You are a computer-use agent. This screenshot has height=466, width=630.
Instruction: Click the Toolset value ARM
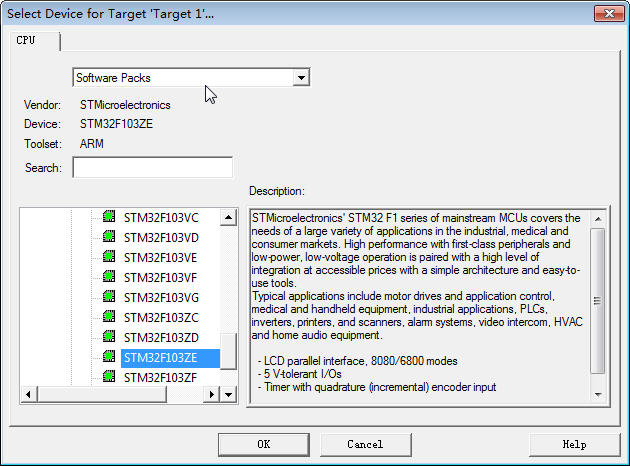pos(92,143)
